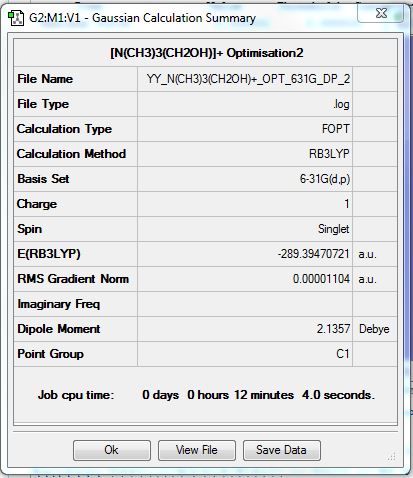Select the Charge value cell
The height and width of the screenshot is (478, 413).
245,204
